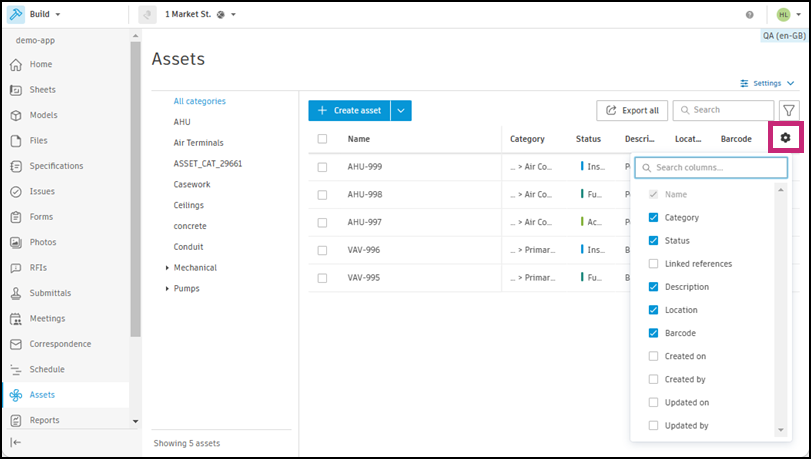The image size is (811, 459).
Task: Uncheck the Barcode column checkbox
Action: click(x=653, y=333)
